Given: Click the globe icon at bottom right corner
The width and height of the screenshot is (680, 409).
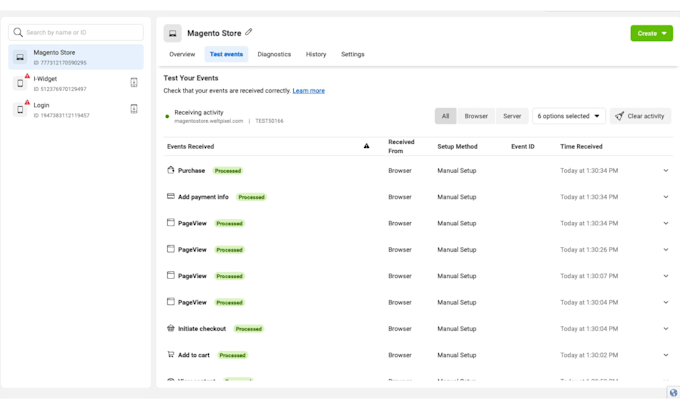Looking at the screenshot, I should tap(673, 393).
